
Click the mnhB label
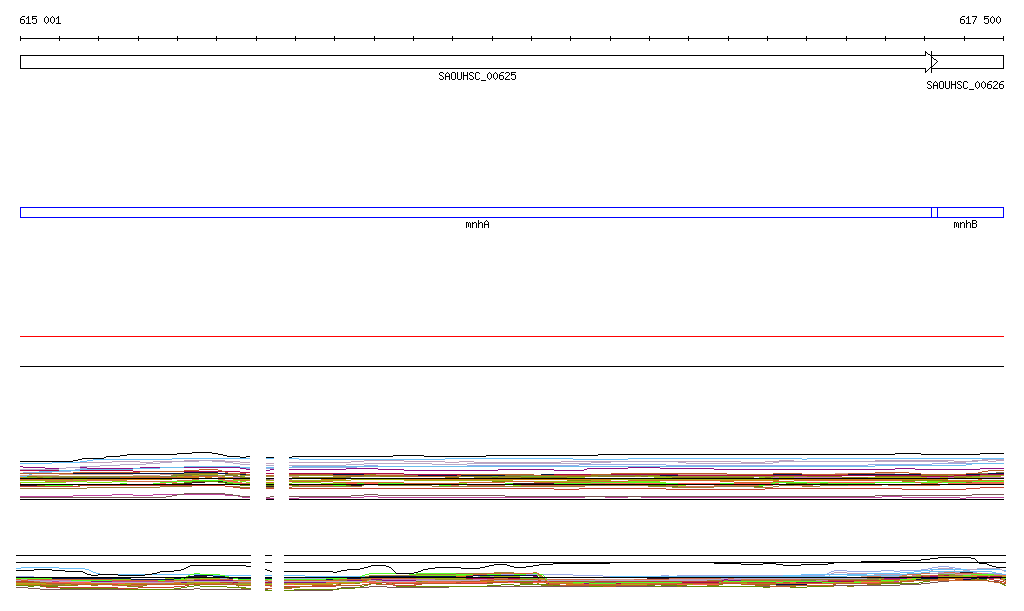point(964,225)
